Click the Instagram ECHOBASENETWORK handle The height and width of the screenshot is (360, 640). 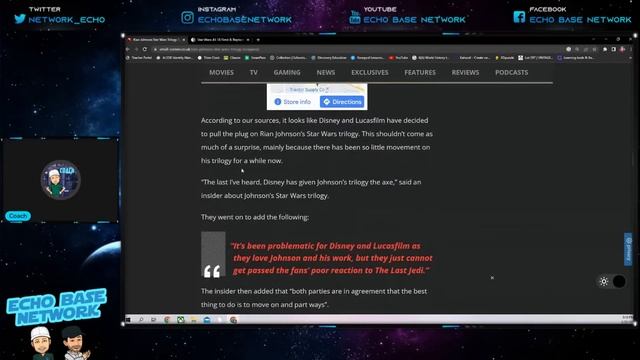point(245,20)
